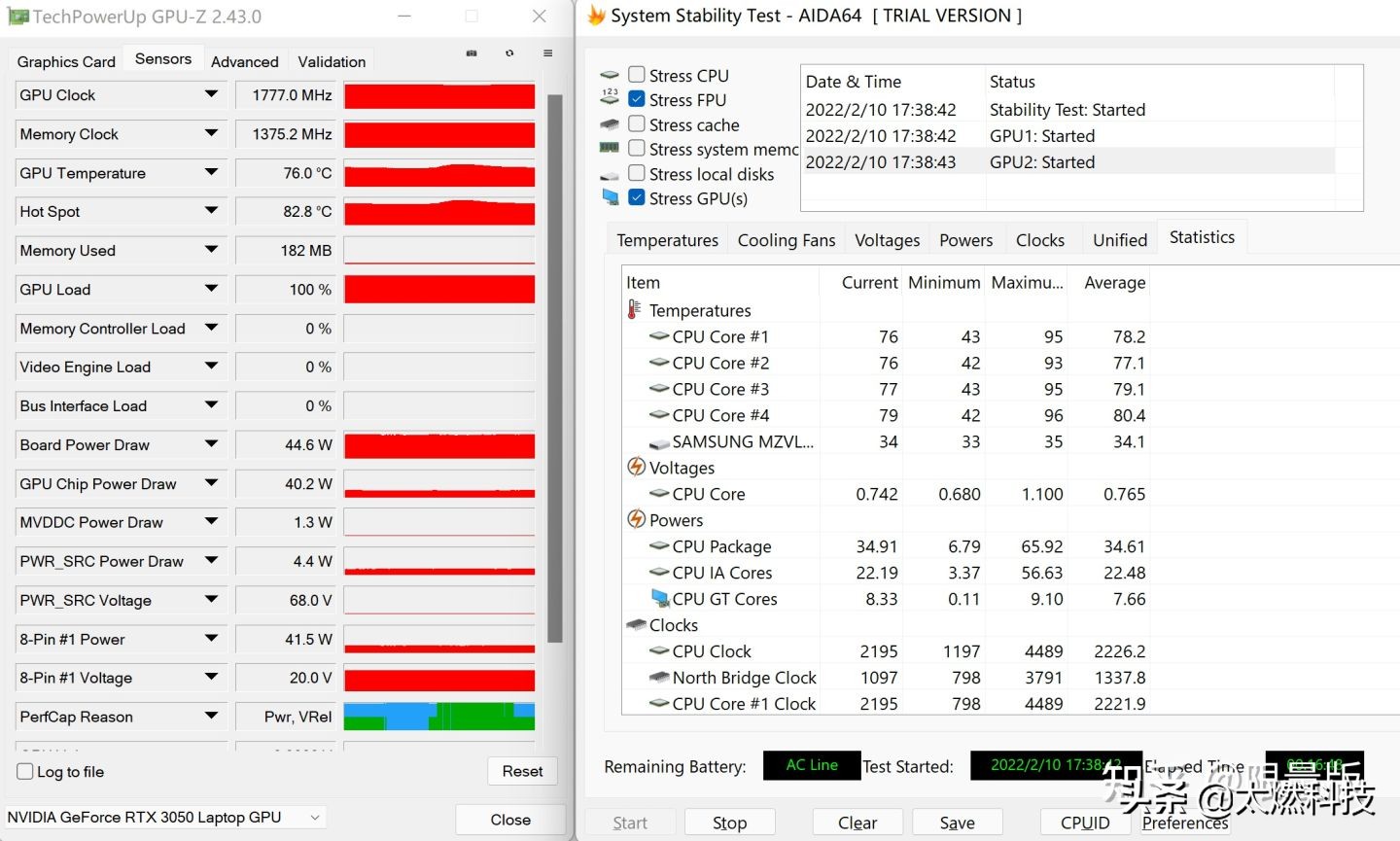Image resolution: width=1400 pixels, height=841 pixels.
Task: Uncheck the Stress FPU checkbox
Action: click(637, 98)
